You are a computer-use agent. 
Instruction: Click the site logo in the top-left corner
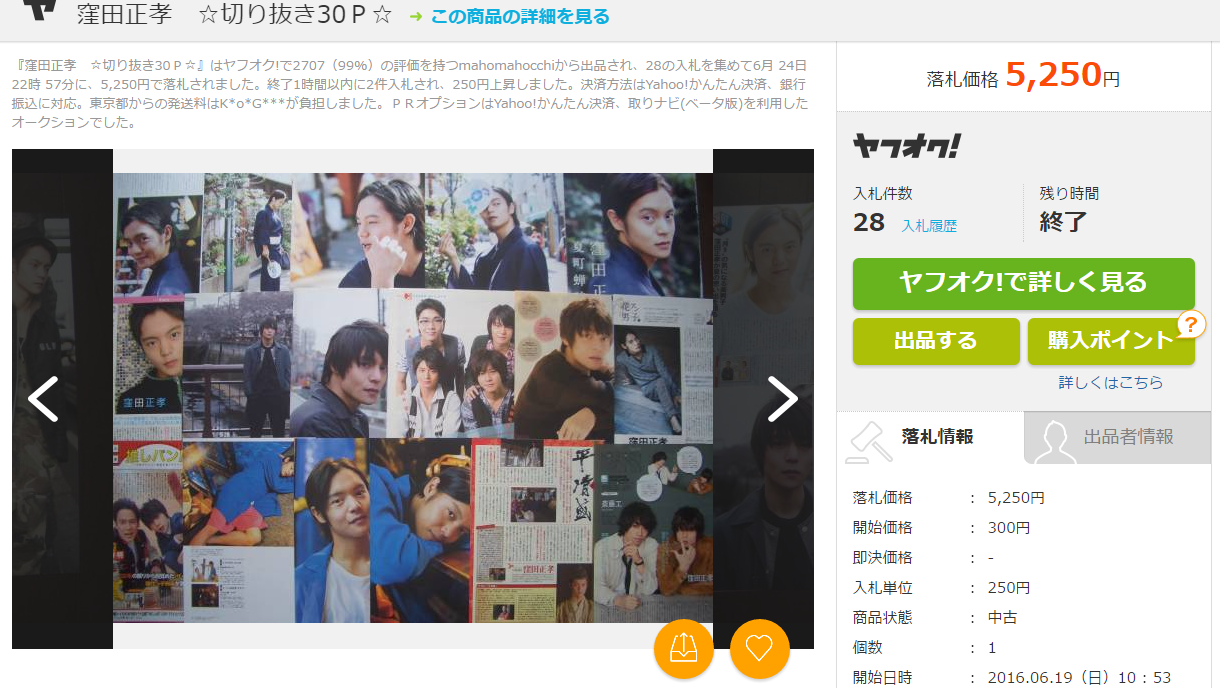point(40,13)
